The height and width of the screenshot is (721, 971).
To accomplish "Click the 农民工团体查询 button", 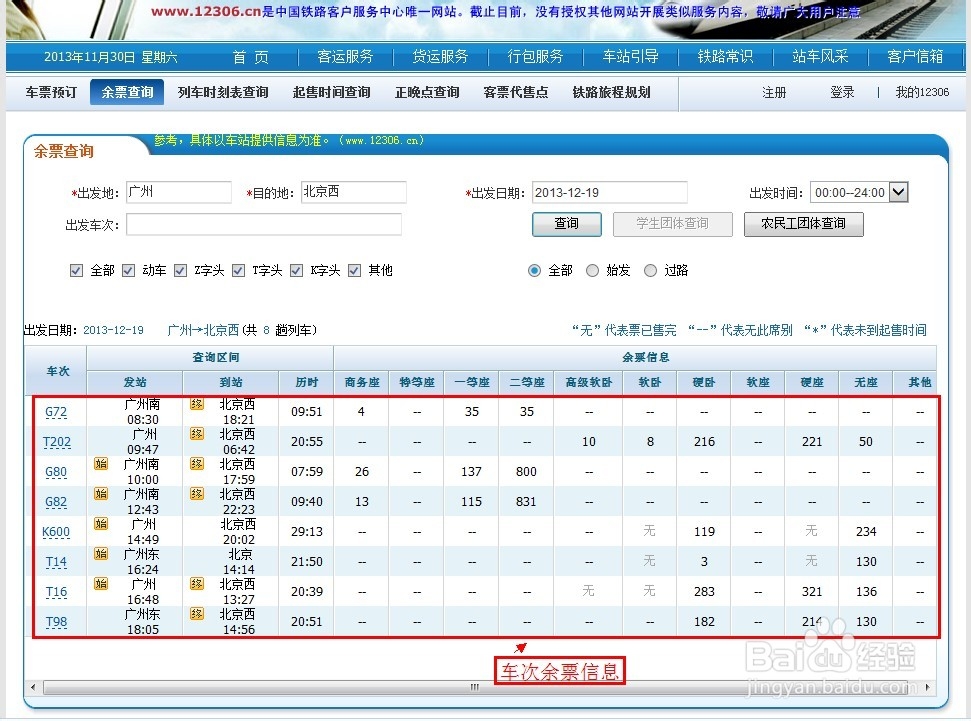I will coord(803,224).
